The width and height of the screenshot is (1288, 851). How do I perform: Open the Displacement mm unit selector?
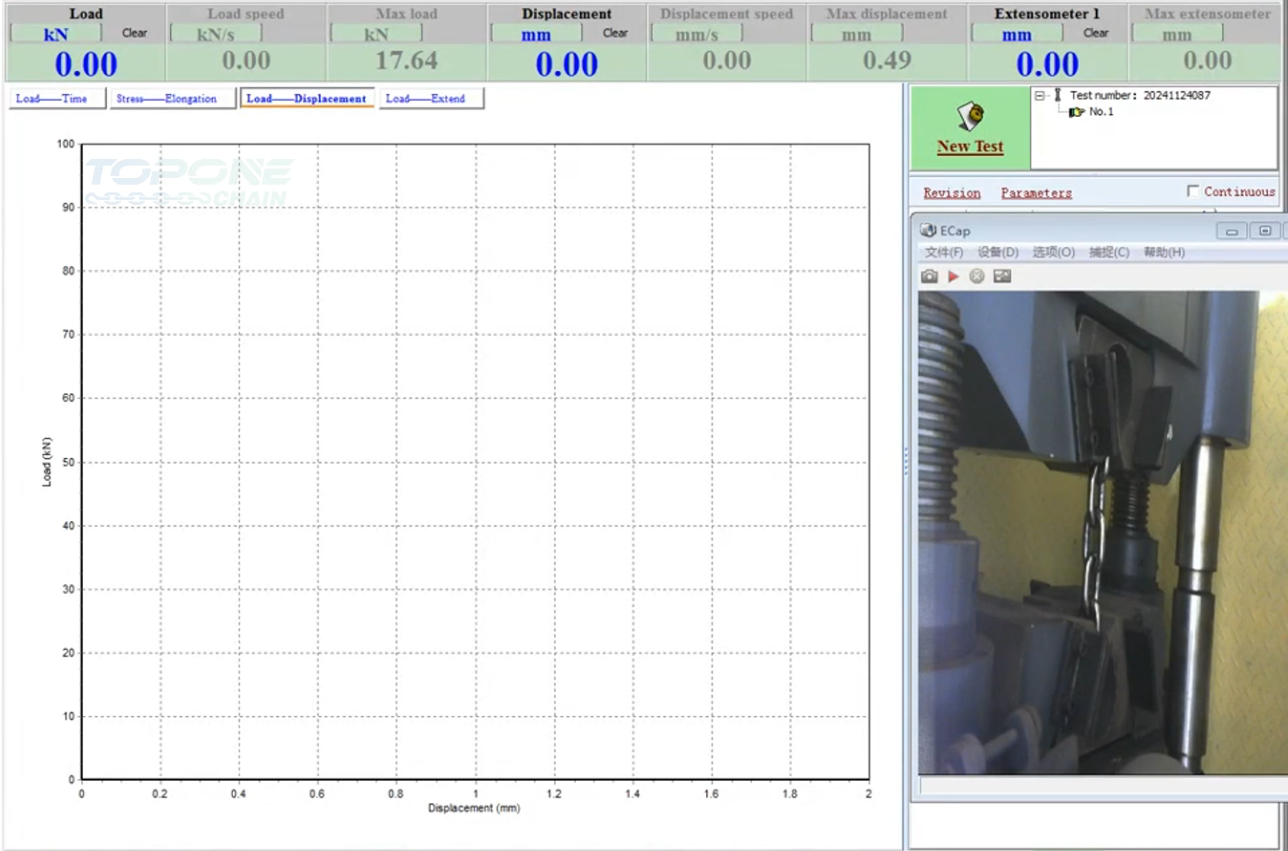click(x=536, y=34)
